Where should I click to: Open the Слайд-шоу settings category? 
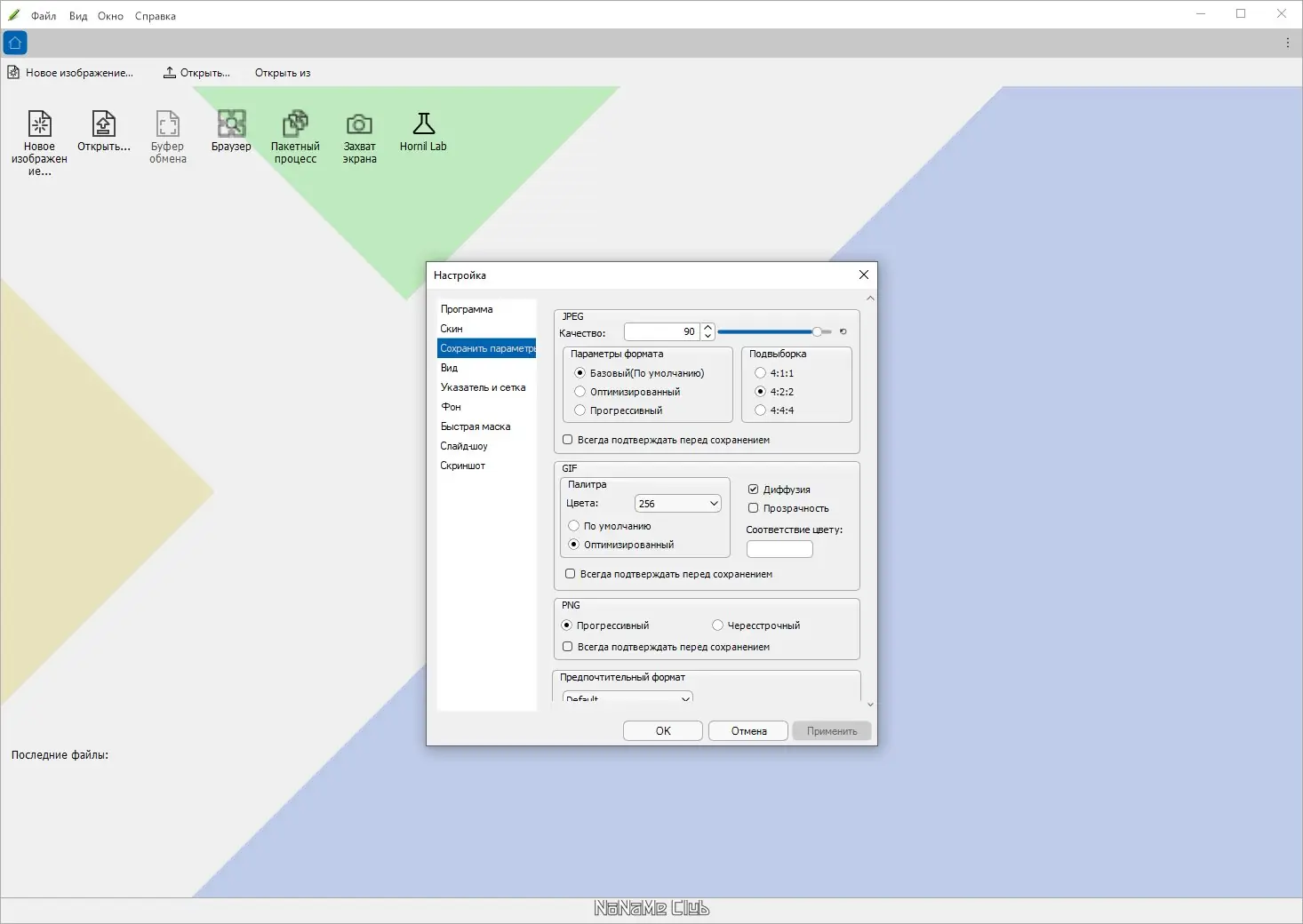pos(486,446)
